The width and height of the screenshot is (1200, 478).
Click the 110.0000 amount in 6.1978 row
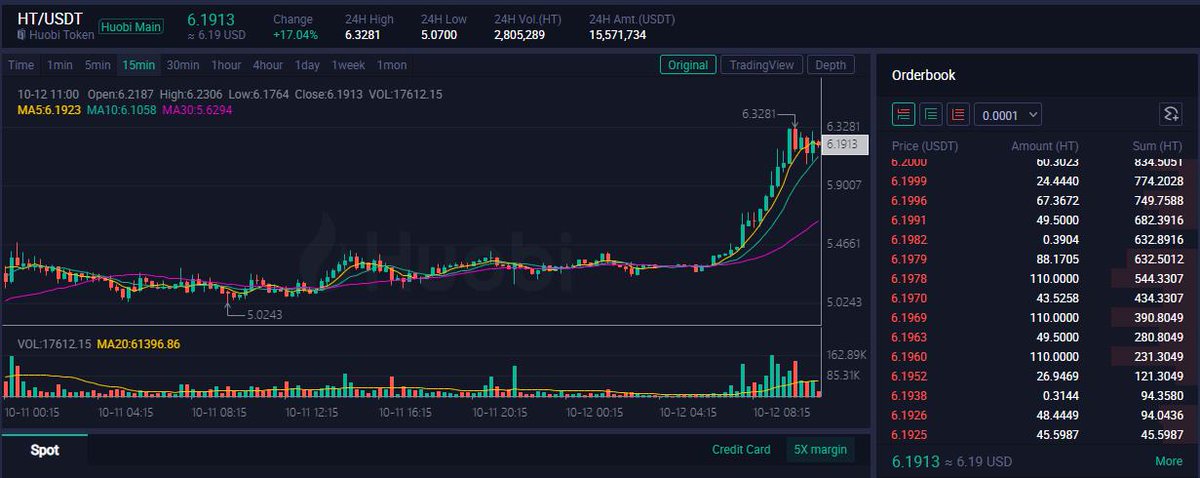[1052, 279]
